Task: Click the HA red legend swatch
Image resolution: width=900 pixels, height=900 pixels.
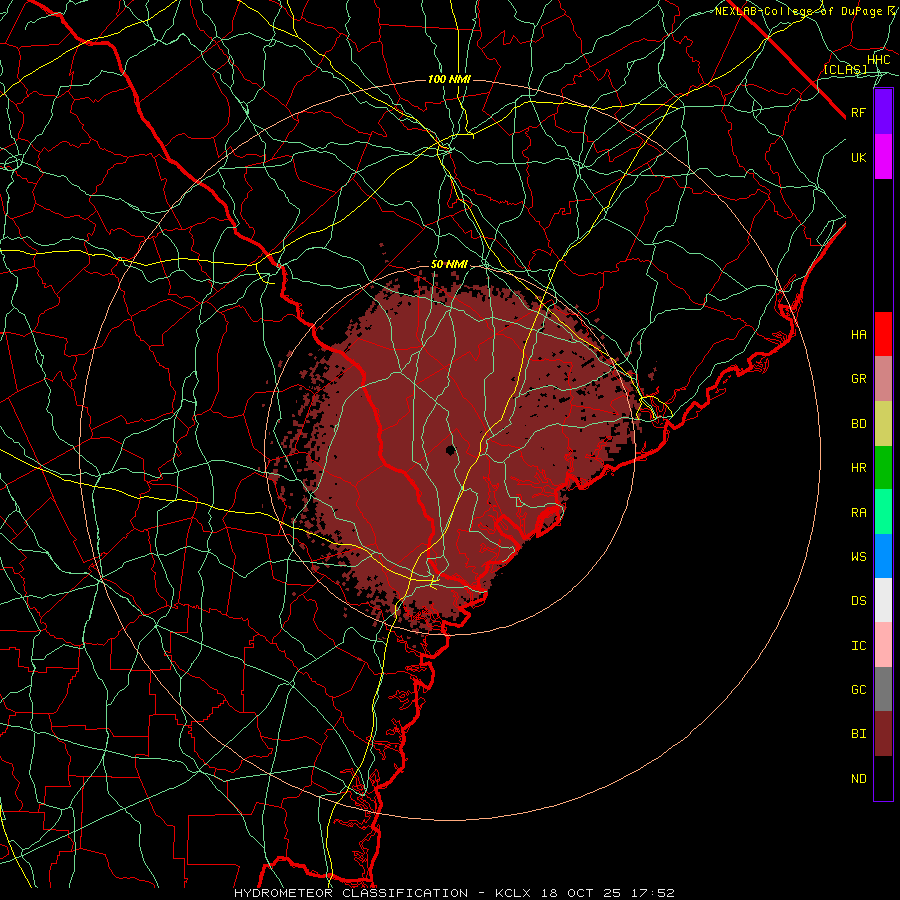Action: click(883, 334)
